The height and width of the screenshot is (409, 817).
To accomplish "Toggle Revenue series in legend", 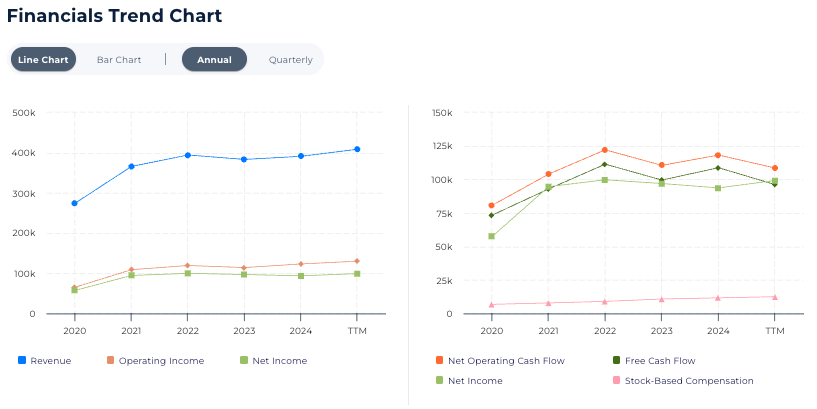I will point(50,361).
